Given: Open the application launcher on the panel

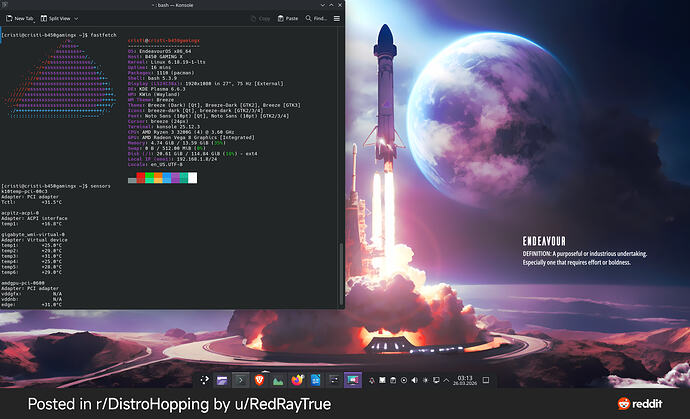Looking at the screenshot, I should coord(205,380).
